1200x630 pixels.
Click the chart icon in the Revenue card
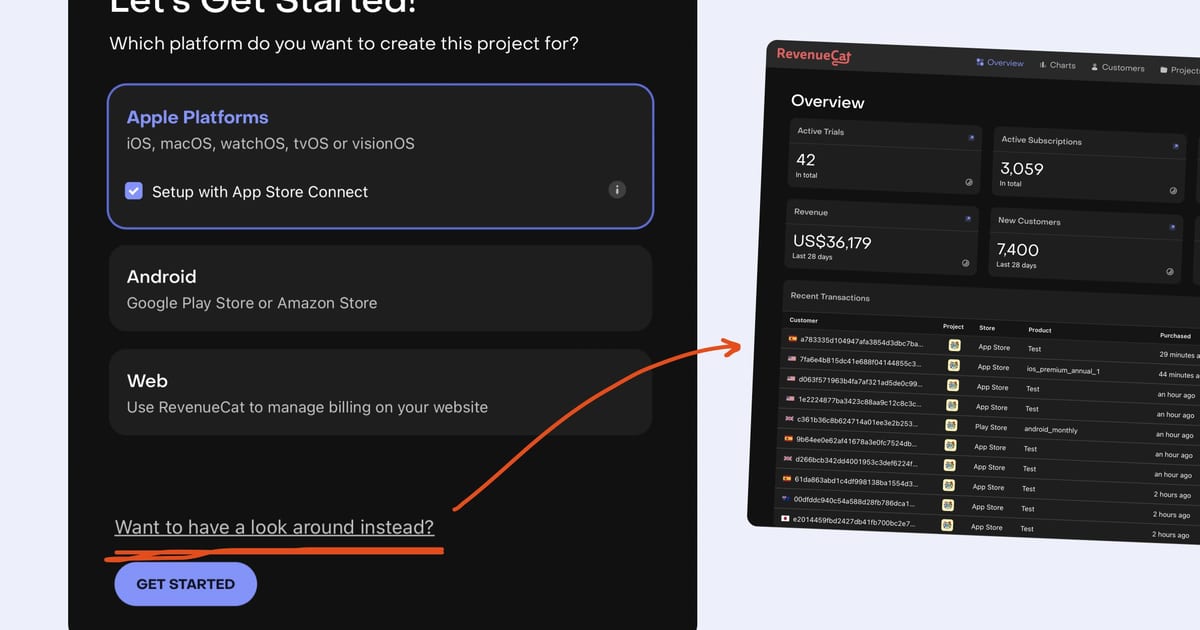pos(965,263)
